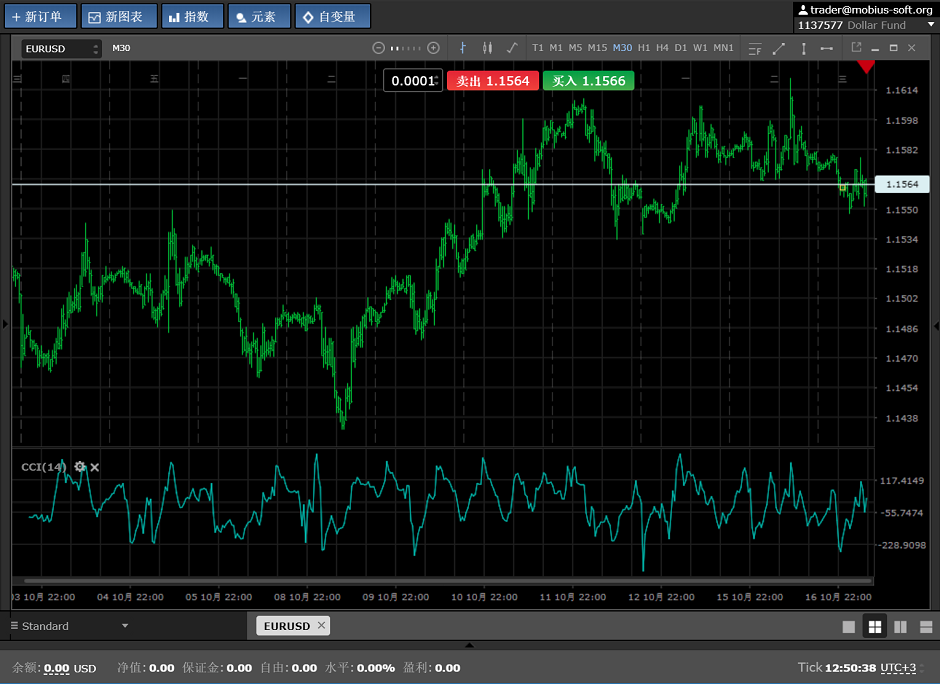Select the M5 timeframe
Screen dimensions: 940x684
(575, 48)
